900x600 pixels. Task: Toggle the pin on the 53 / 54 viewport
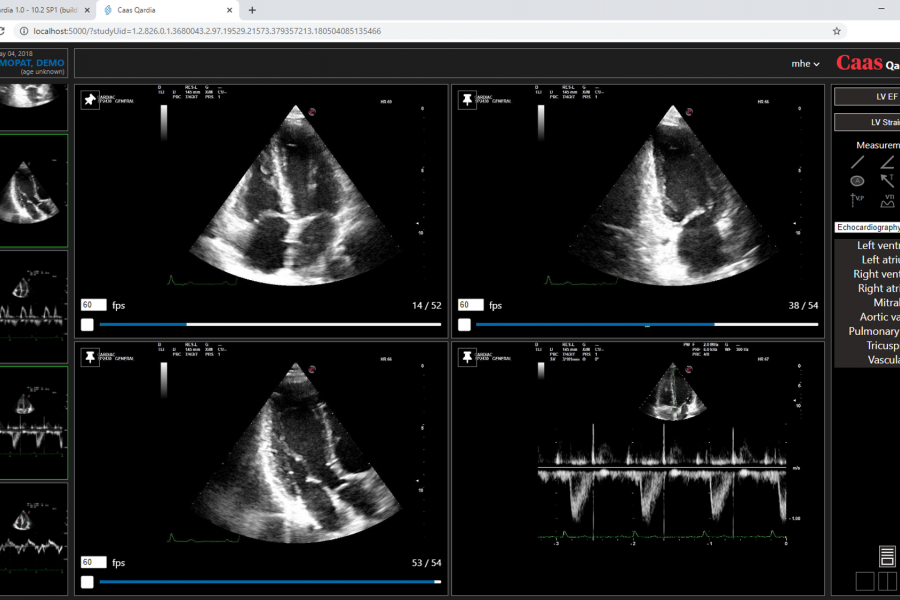(x=90, y=357)
